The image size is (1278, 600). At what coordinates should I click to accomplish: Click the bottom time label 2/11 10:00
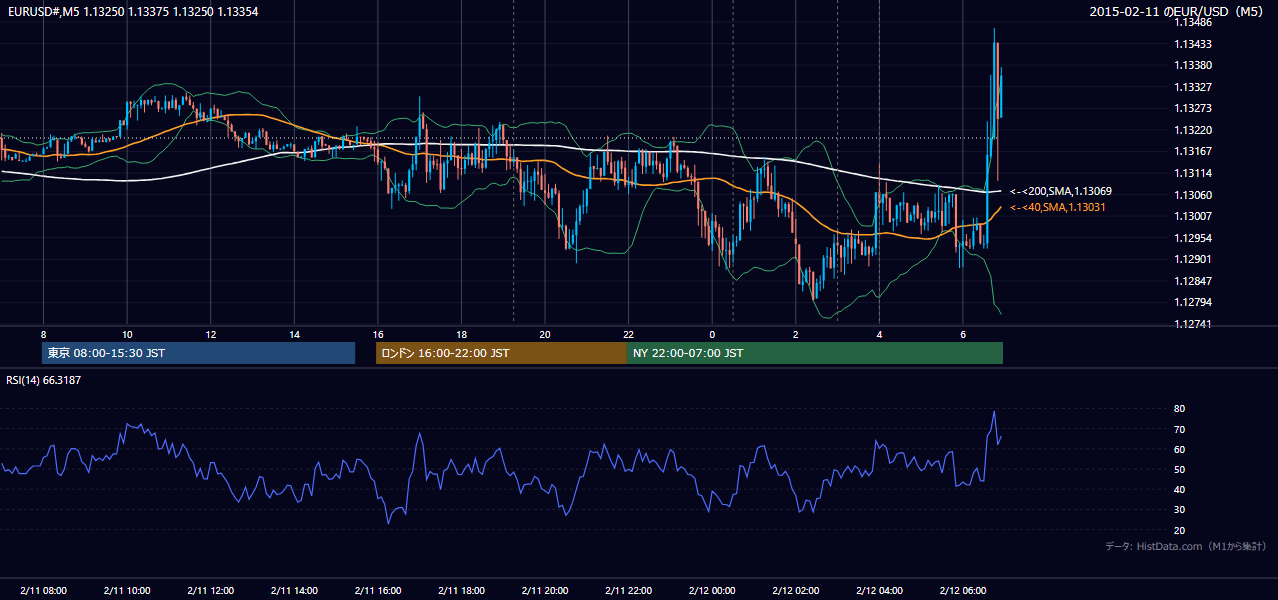coord(126,590)
